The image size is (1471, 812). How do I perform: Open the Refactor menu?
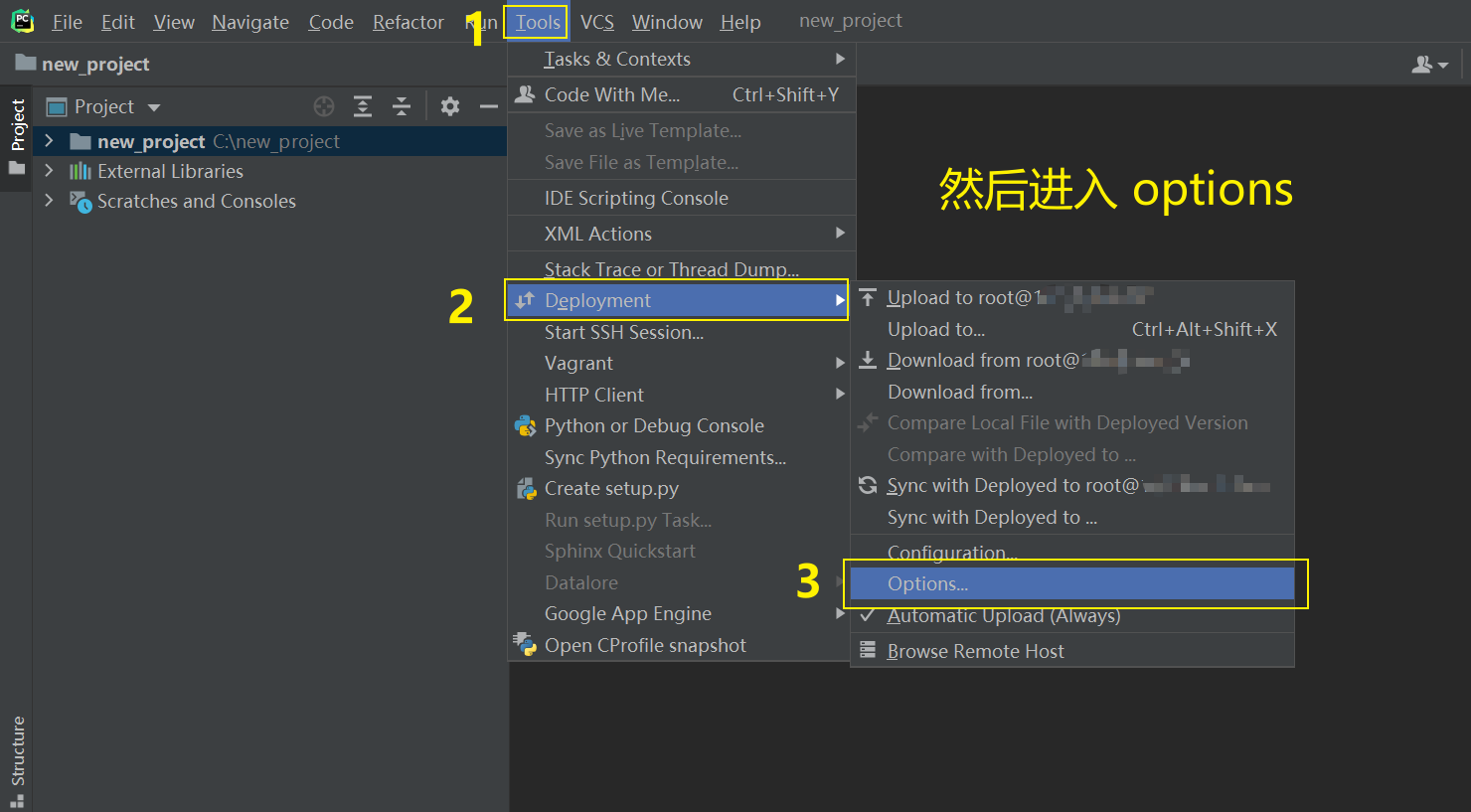tap(408, 22)
